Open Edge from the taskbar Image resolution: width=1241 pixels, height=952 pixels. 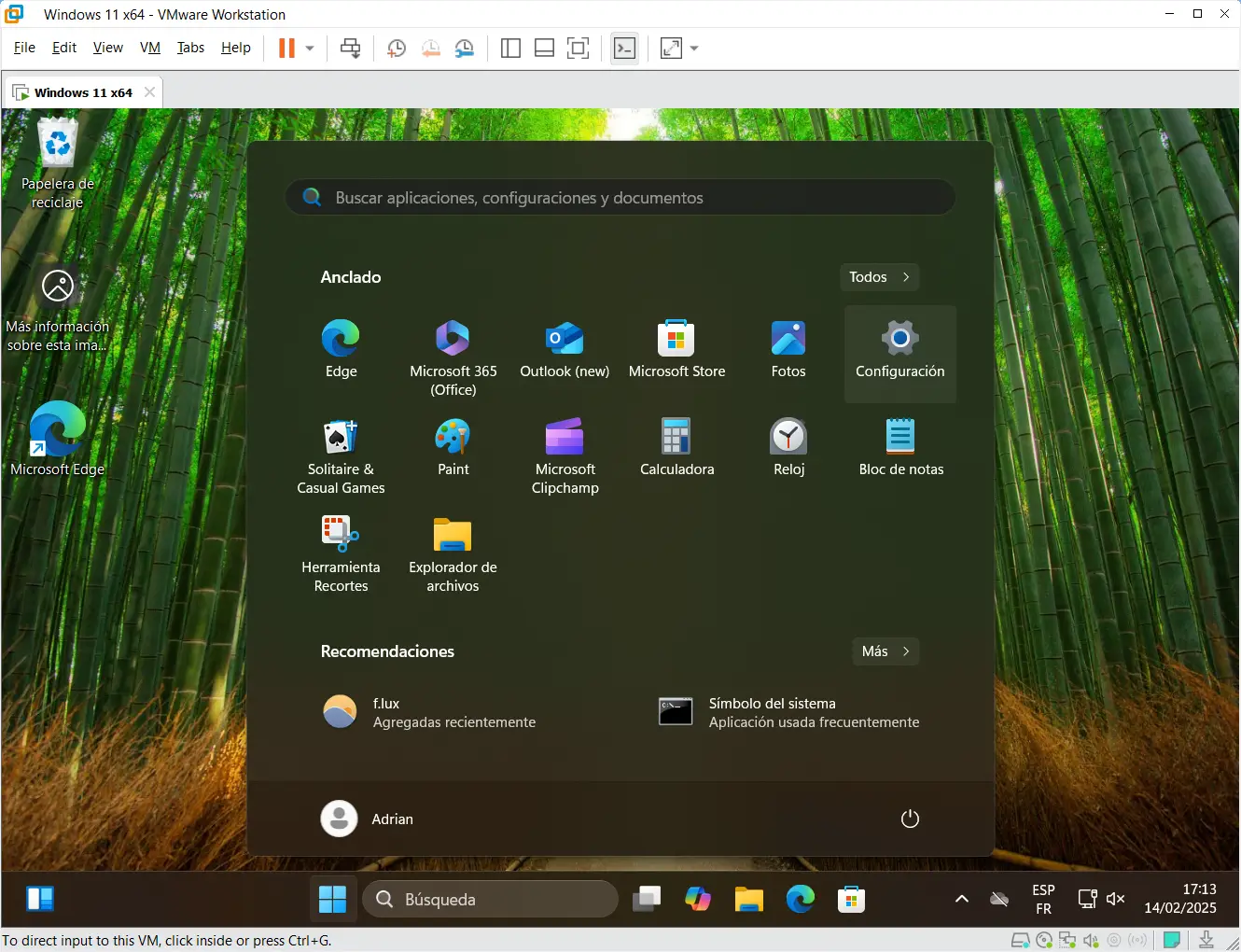(x=800, y=899)
